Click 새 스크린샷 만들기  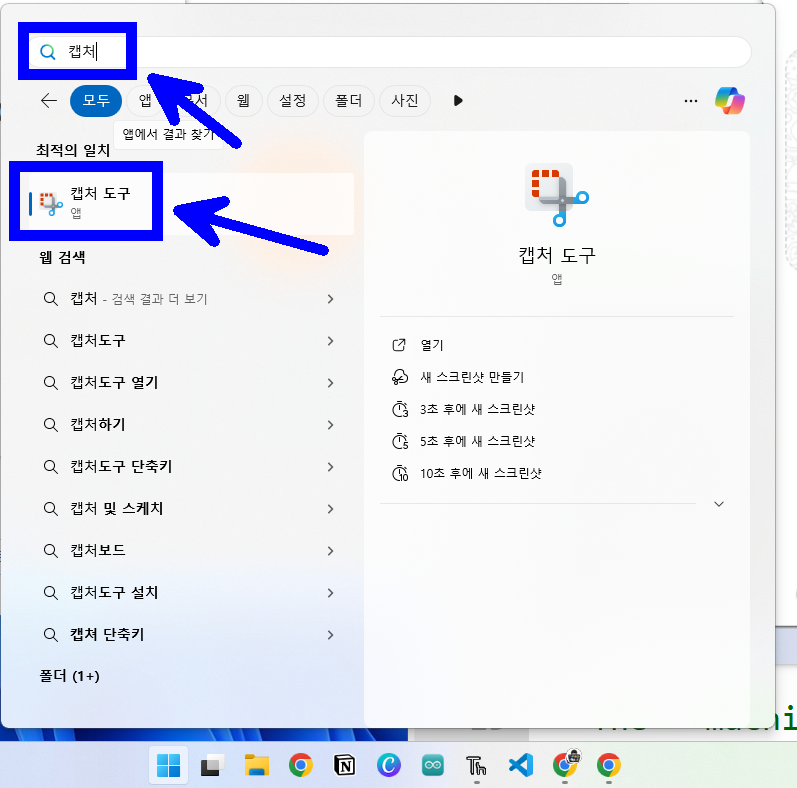tap(472, 377)
